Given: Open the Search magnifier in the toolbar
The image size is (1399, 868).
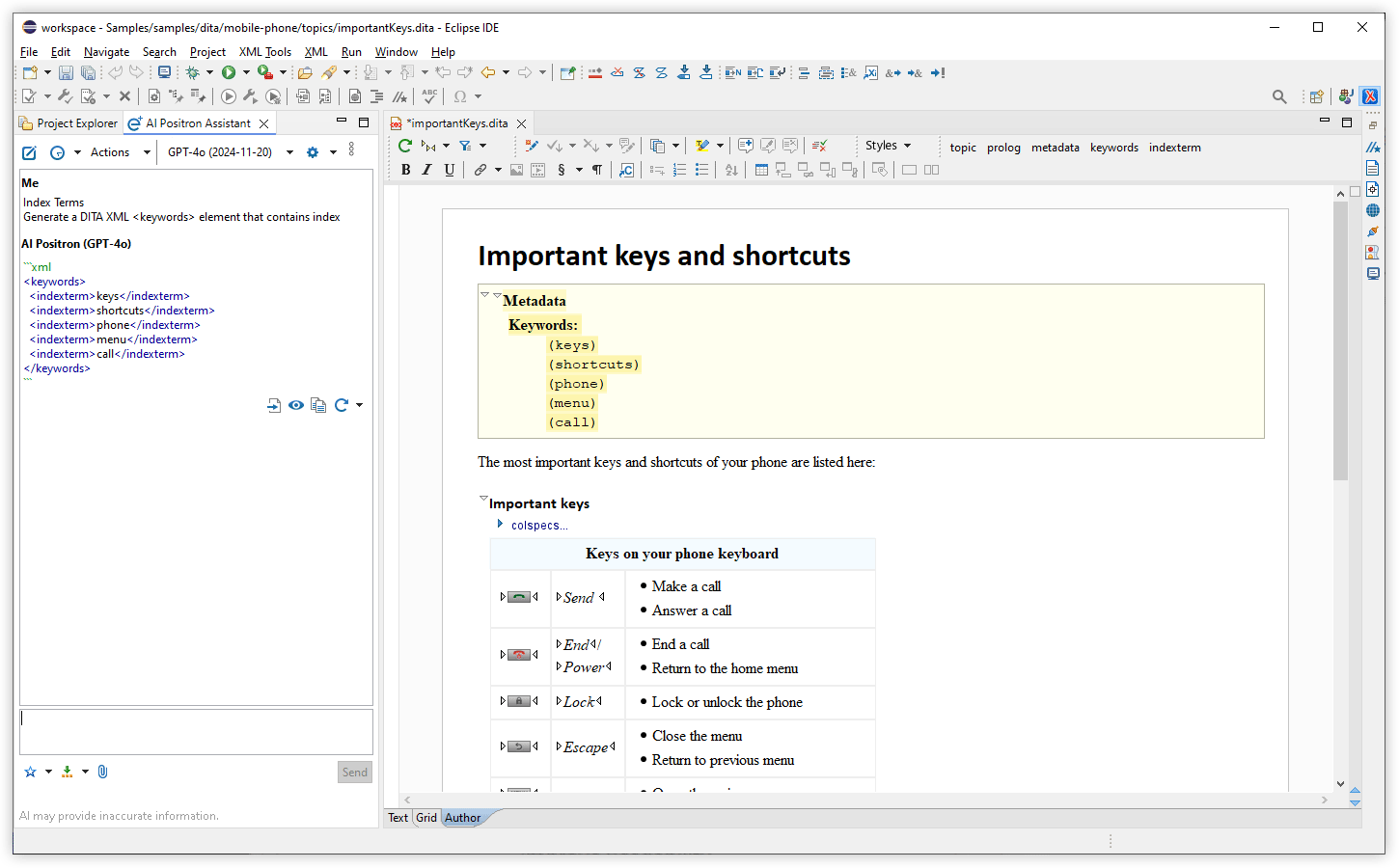Looking at the screenshot, I should point(1279,96).
